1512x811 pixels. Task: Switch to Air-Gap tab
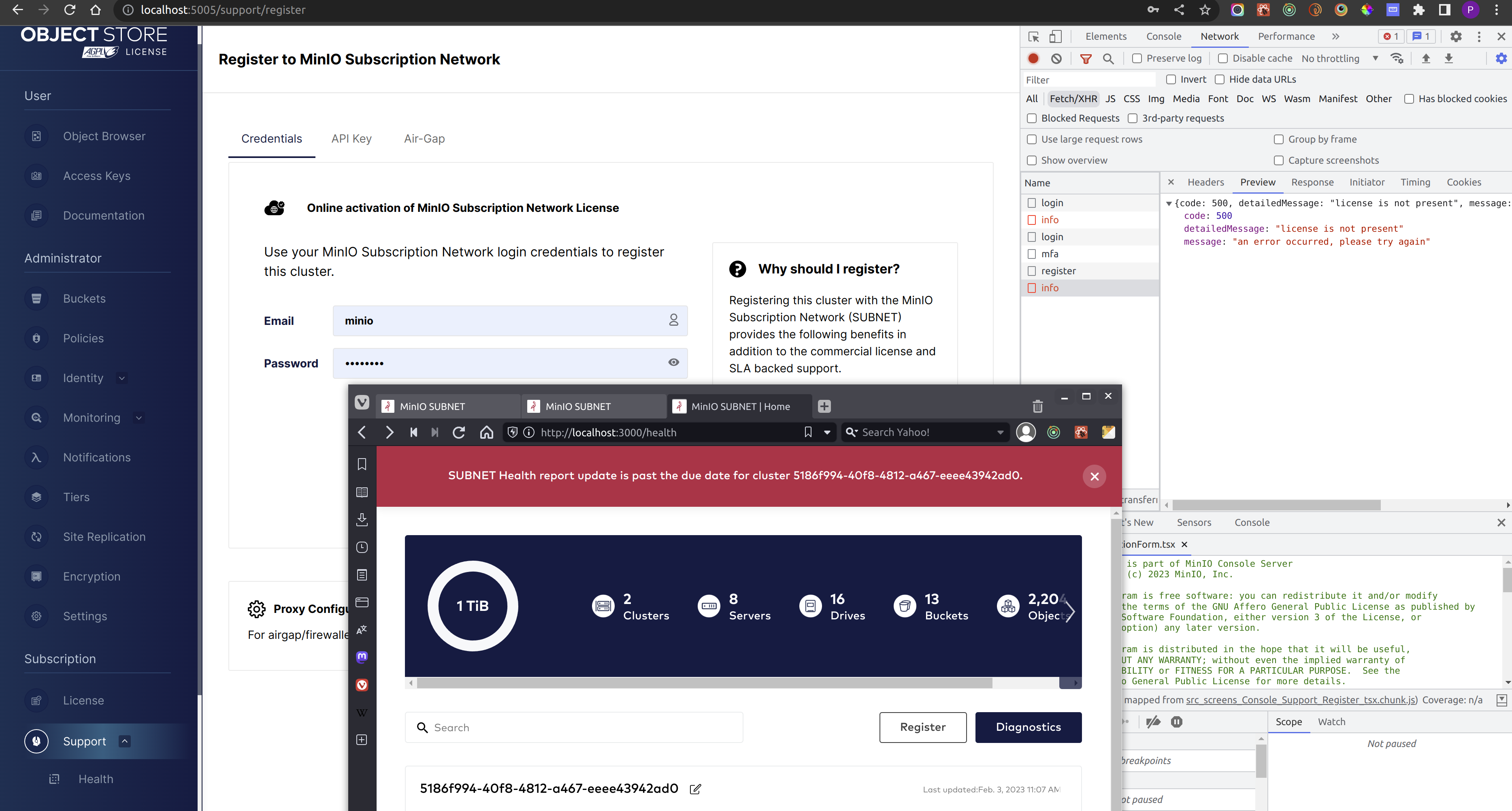[424, 139]
